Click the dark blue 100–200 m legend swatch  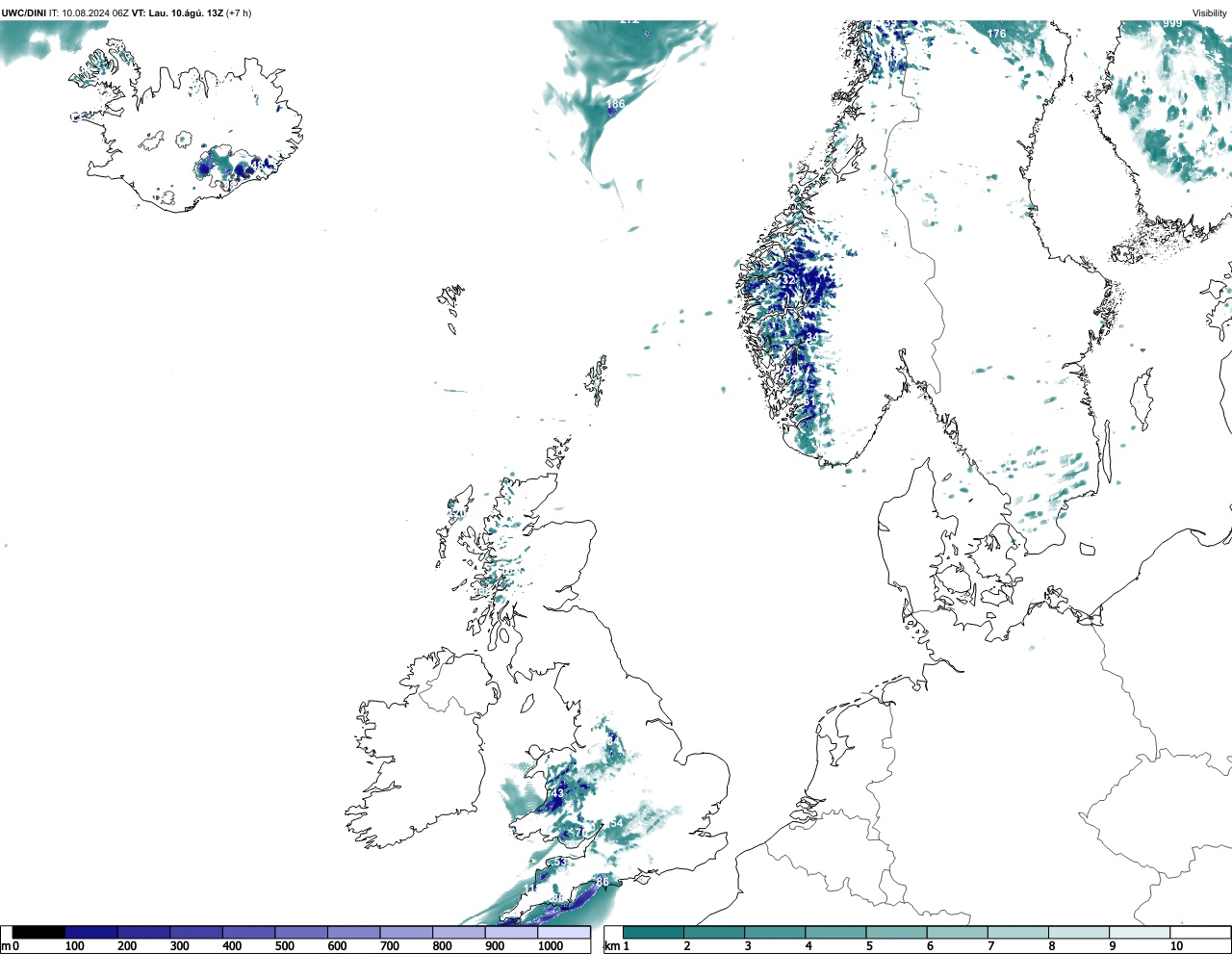pyautogui.click(x=91, y=933)
